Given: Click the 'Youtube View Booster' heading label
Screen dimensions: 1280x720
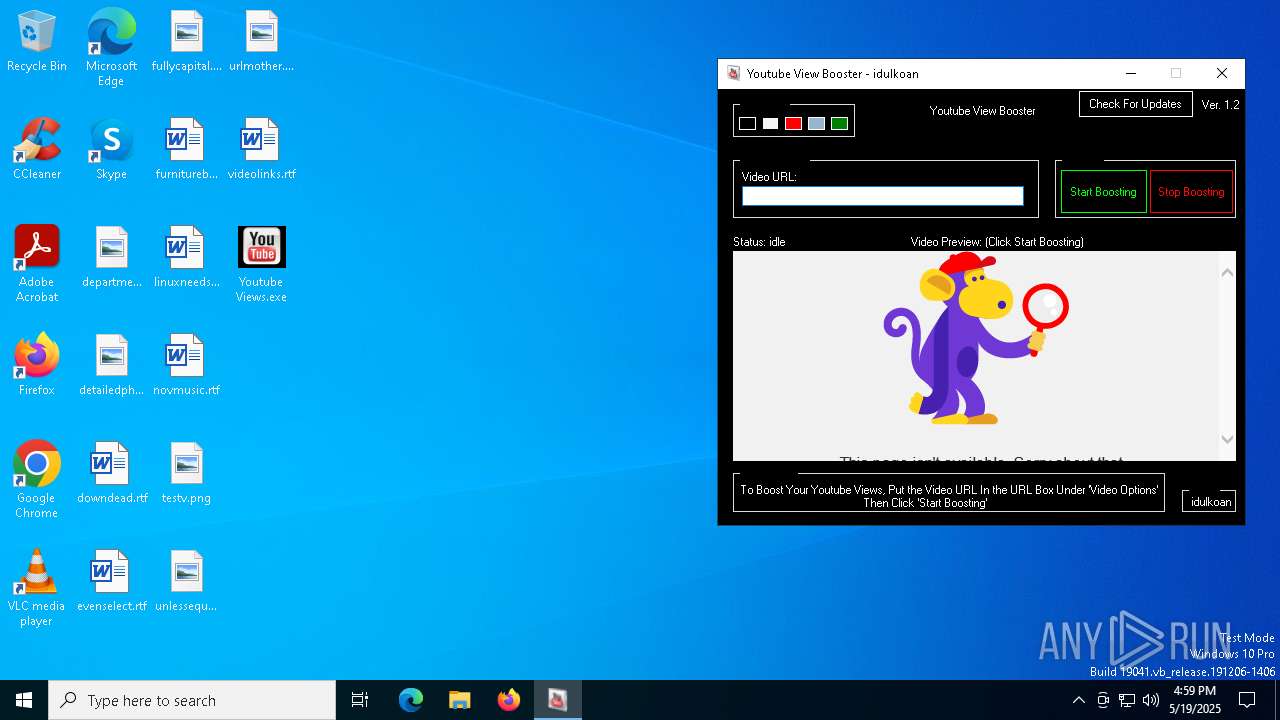Looking at the screenshot, I should pyautogui.click(x=983, y=111).
